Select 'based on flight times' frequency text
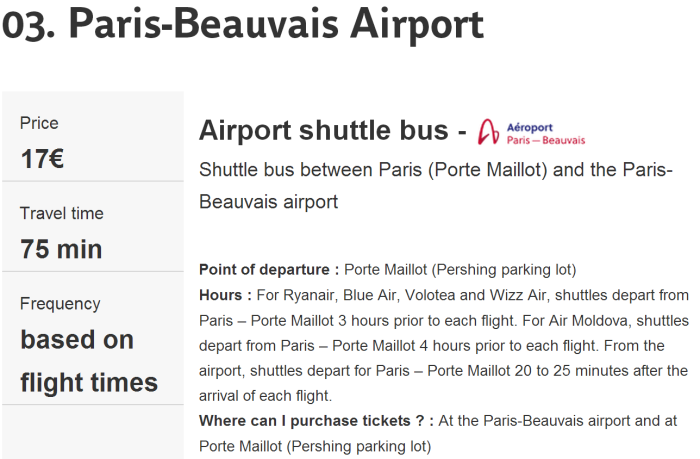 click(89, 361)
